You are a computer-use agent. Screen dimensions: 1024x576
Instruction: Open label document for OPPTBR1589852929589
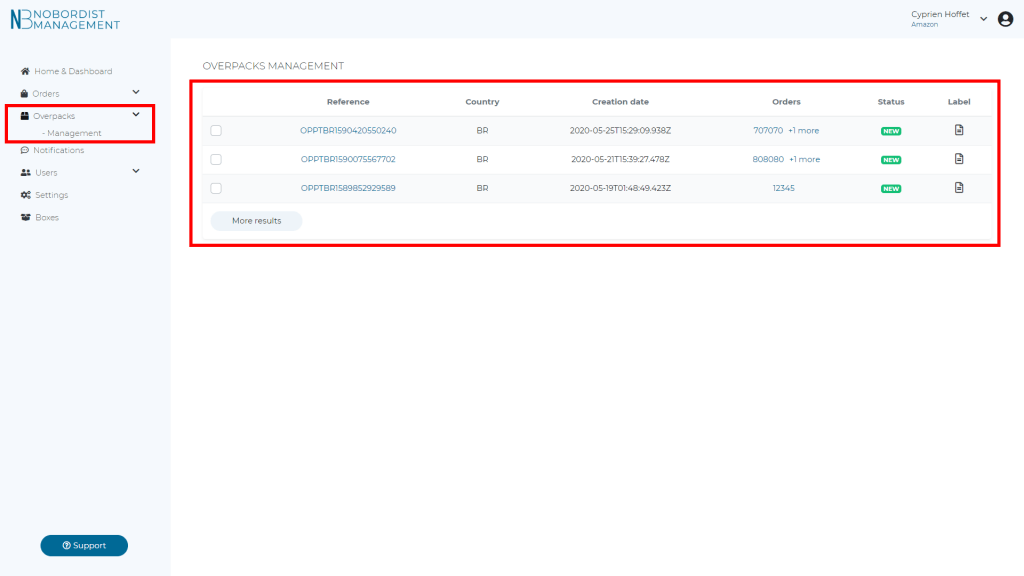(959, 188)
